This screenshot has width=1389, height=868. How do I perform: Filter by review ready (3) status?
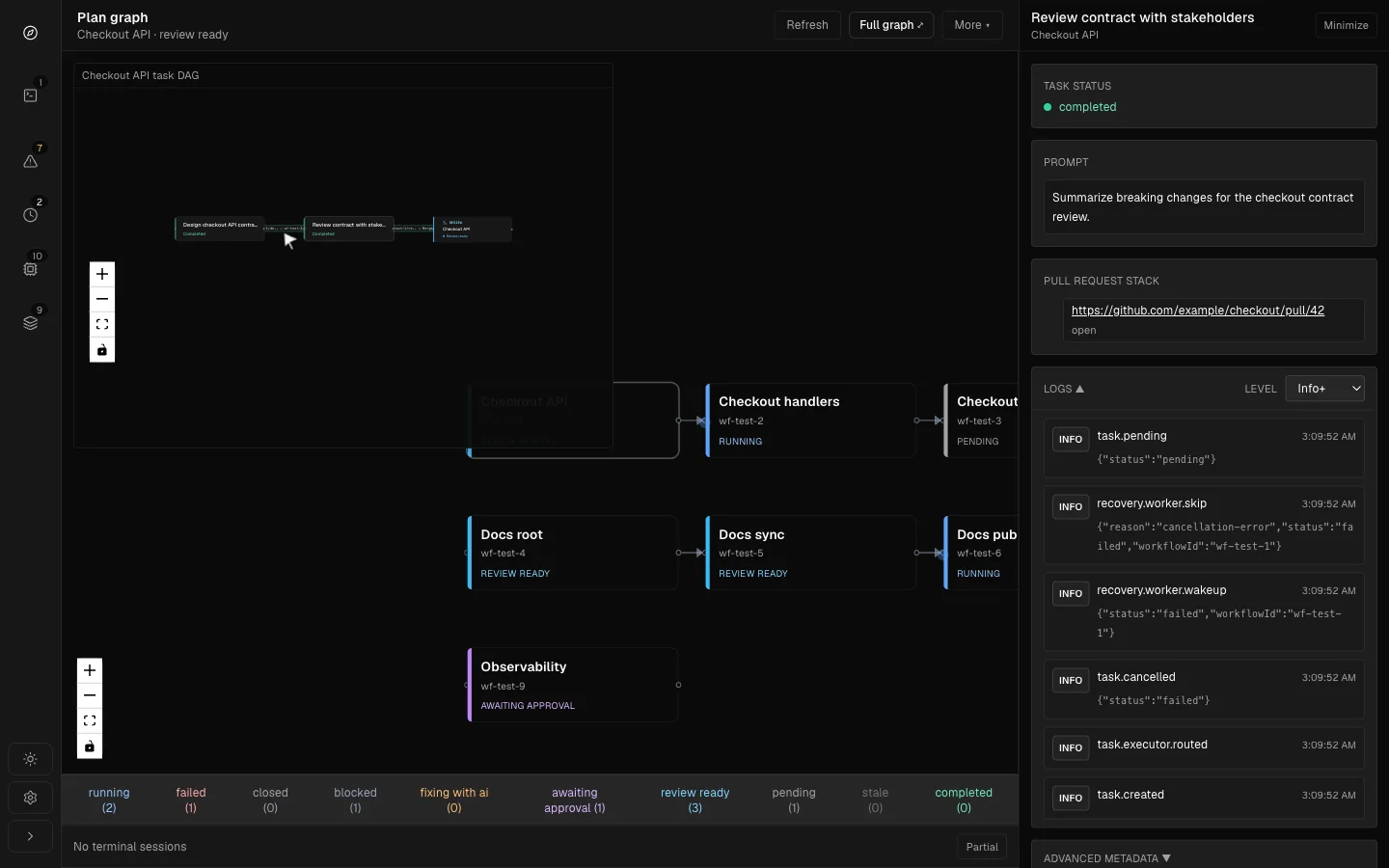pyautogui.click(x=695, y=800)
